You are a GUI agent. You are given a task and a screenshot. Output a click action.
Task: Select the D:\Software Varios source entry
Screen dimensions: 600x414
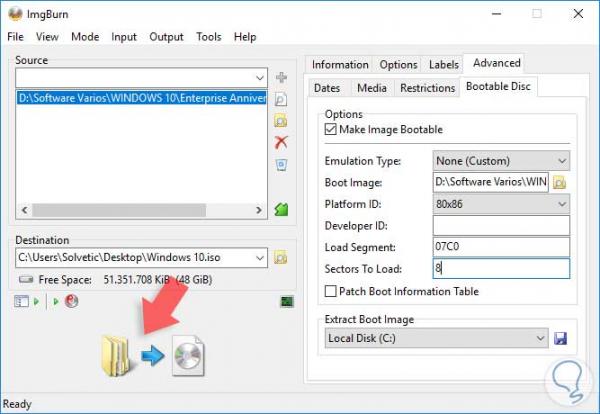click(142, 98)
